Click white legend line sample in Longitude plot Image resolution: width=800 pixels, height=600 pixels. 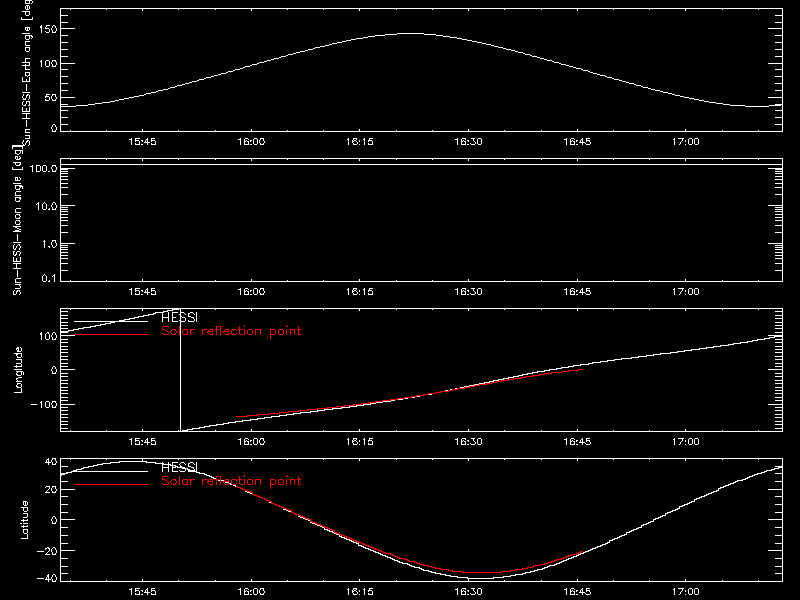pyautogui.click(x=111, y=321)
